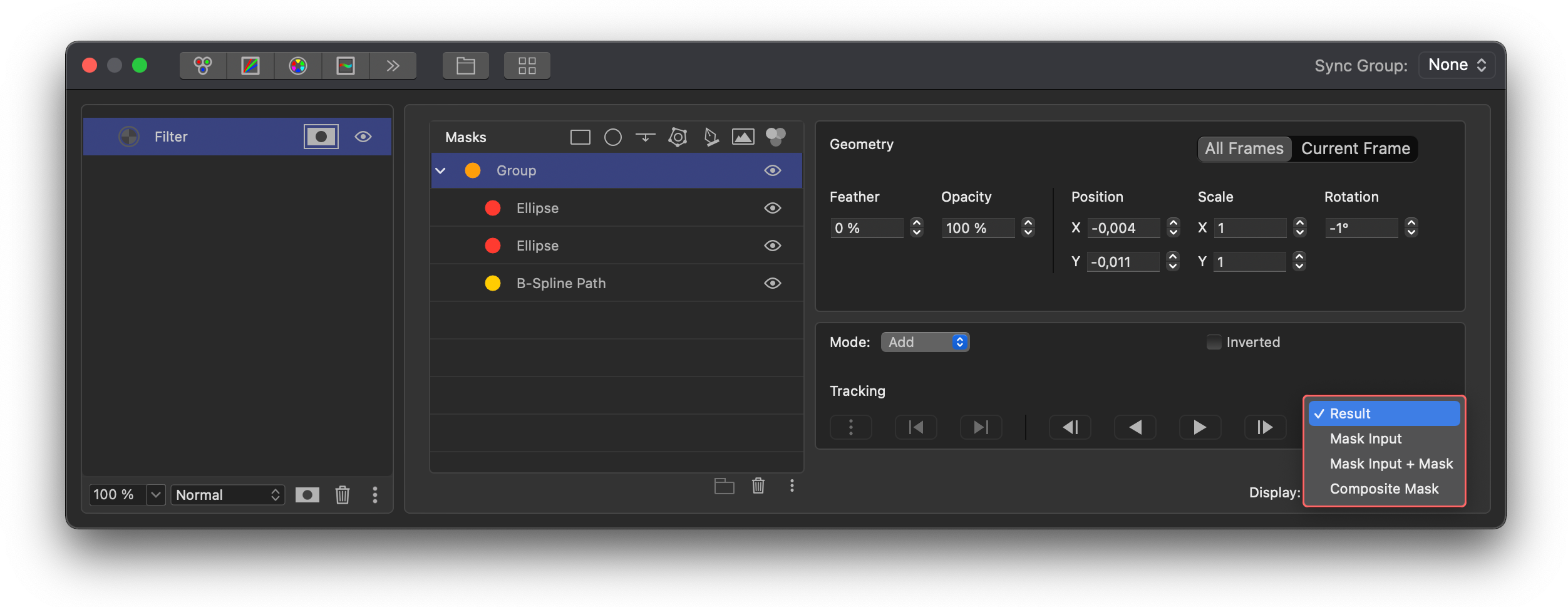Toggle visibility of the Filter layer
1568x607 pixels.
click(x=363, y=137)
